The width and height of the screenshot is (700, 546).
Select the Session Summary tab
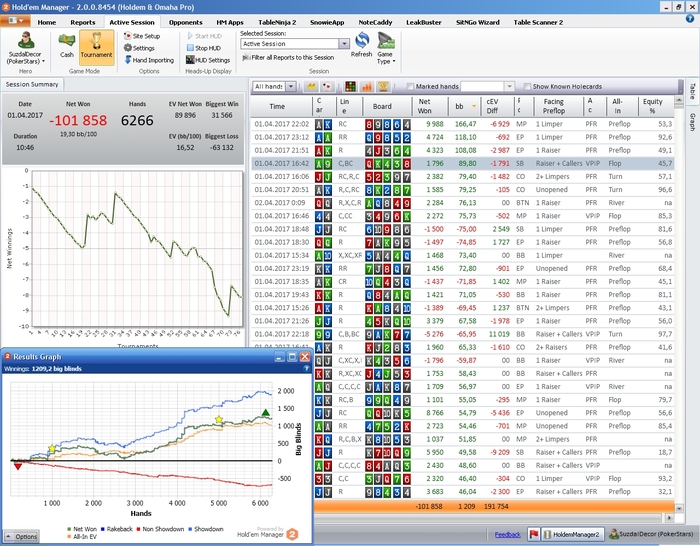click(32, 84)
